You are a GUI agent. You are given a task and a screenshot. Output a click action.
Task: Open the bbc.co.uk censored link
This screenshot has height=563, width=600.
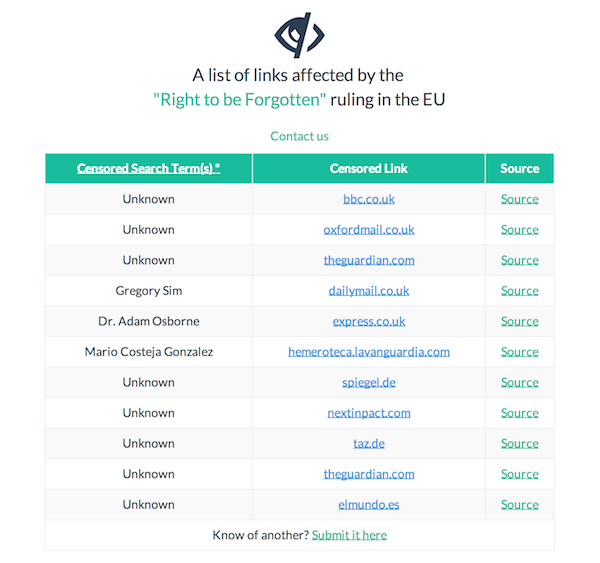tap(369, 199)
